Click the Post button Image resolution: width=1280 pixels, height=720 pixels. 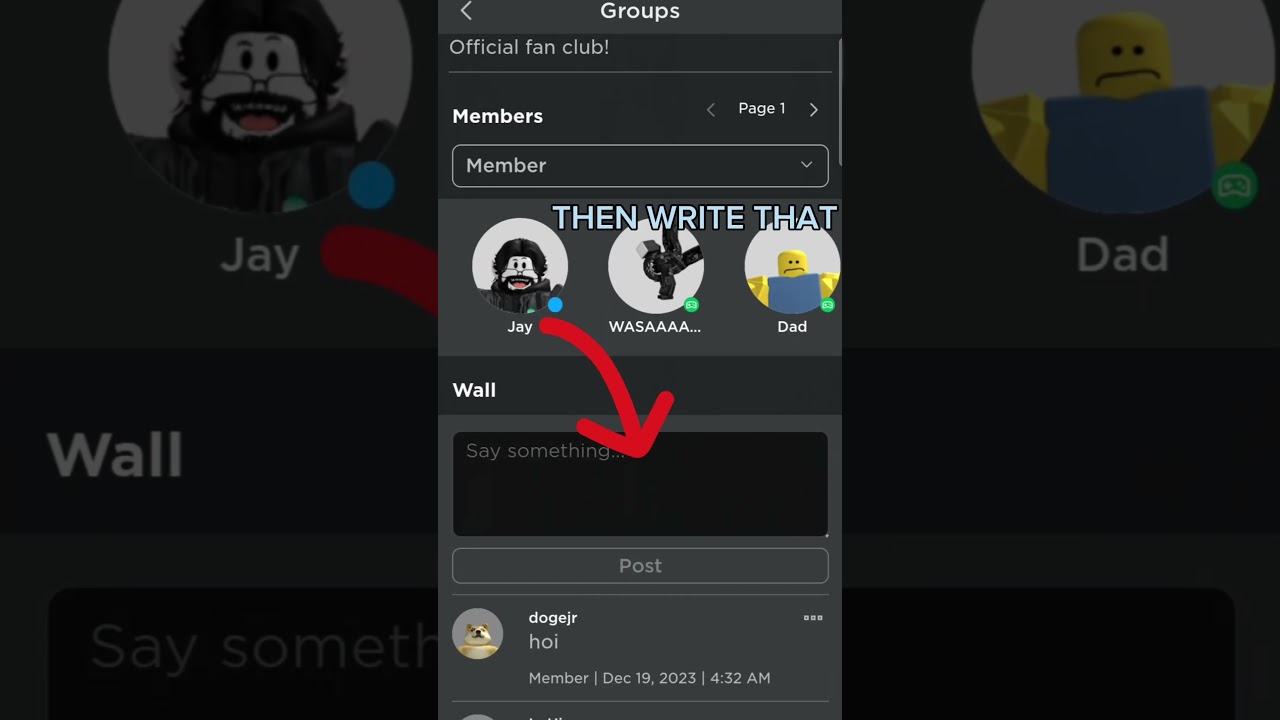click(x=640, y=566)
